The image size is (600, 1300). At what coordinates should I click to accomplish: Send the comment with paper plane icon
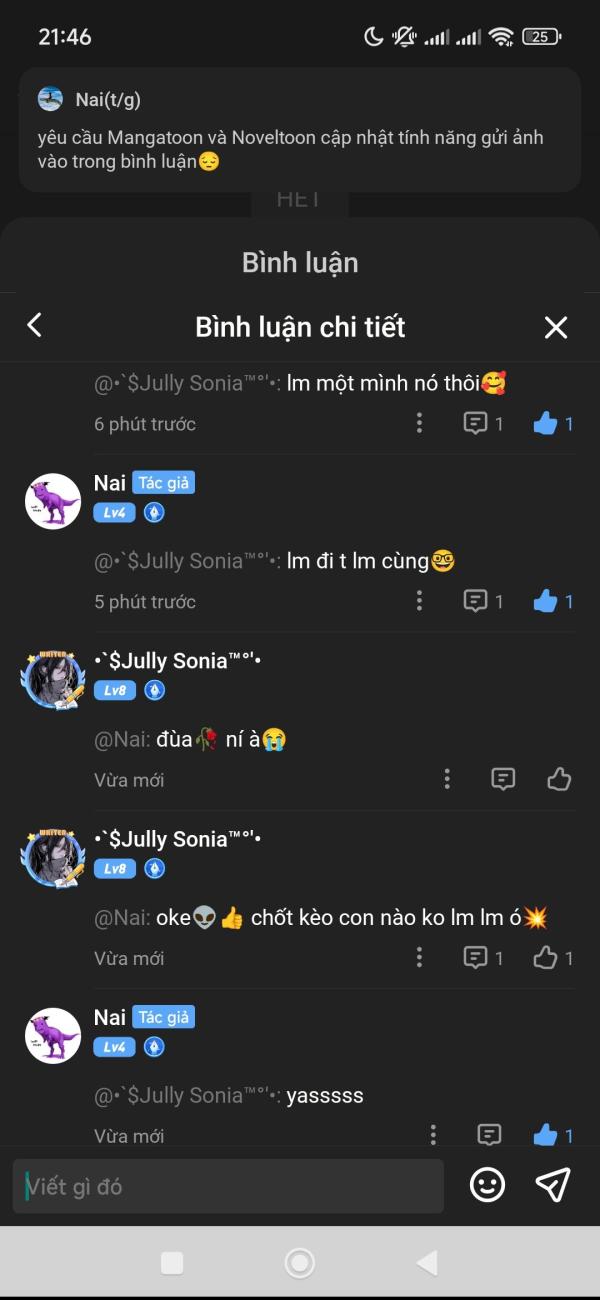(x=553, y=1185)
